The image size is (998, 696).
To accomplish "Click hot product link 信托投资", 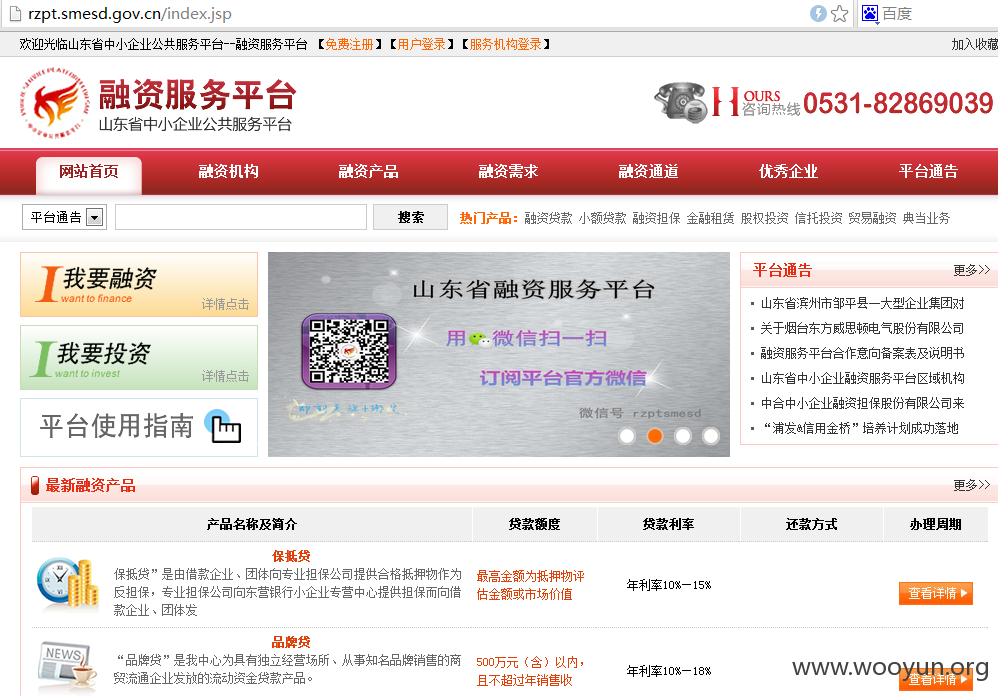I will (819, 218).
